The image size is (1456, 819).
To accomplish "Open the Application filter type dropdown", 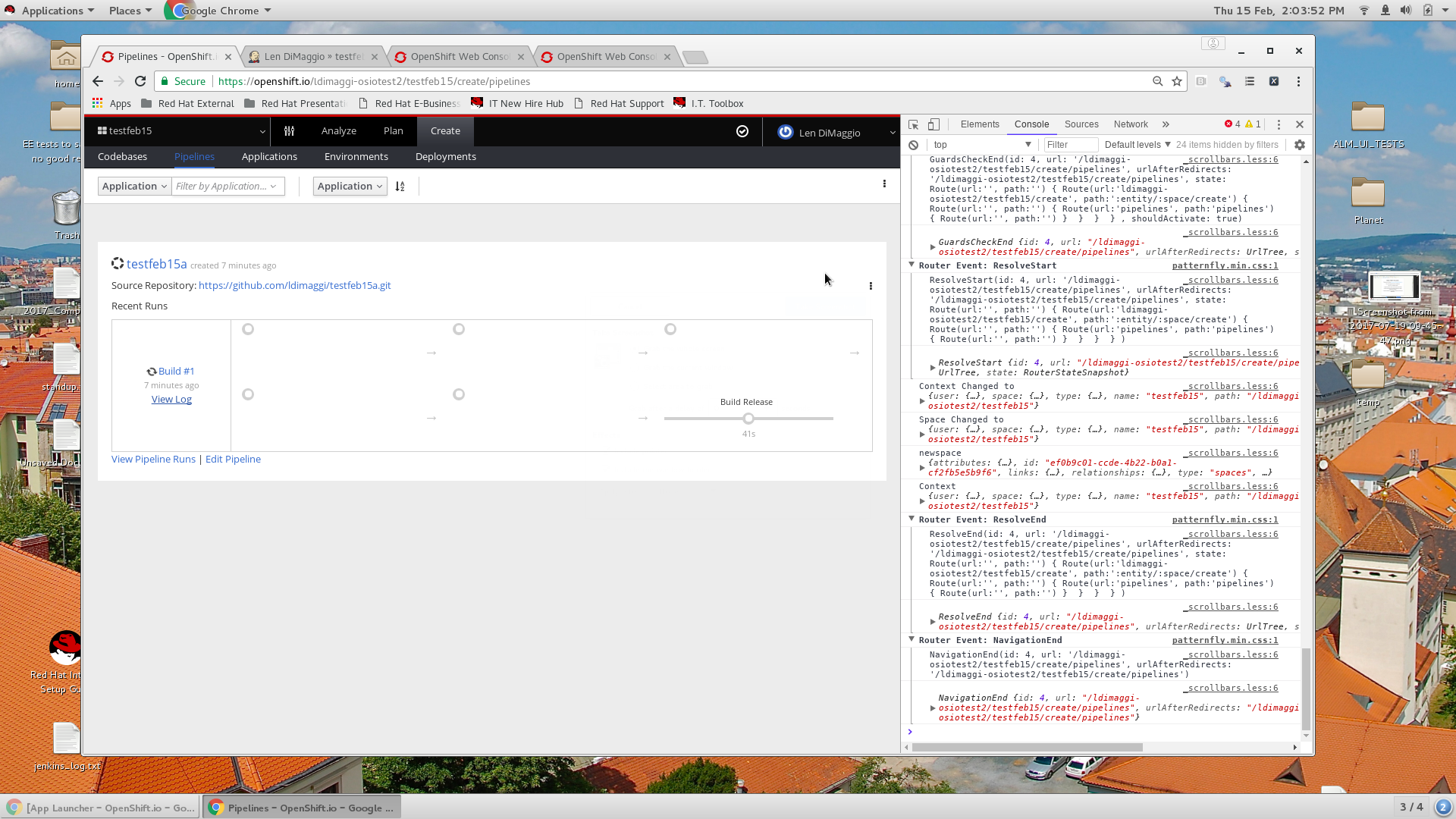I will (134, 187).
